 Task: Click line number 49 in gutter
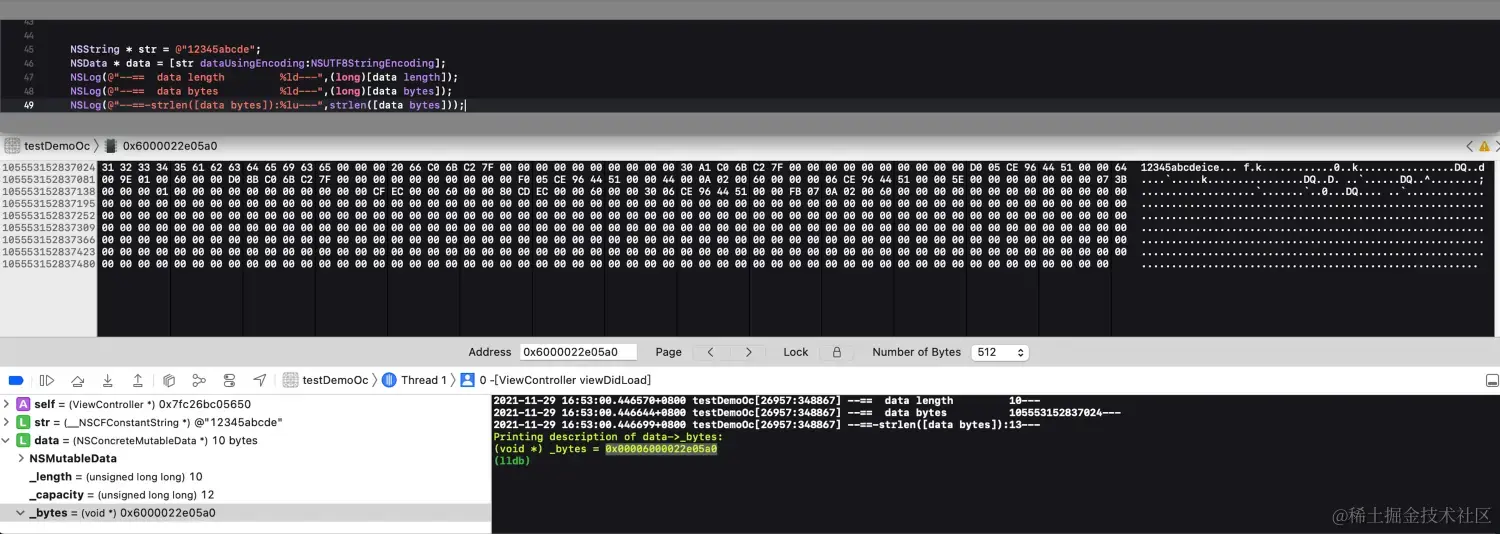tap(29, 105)
